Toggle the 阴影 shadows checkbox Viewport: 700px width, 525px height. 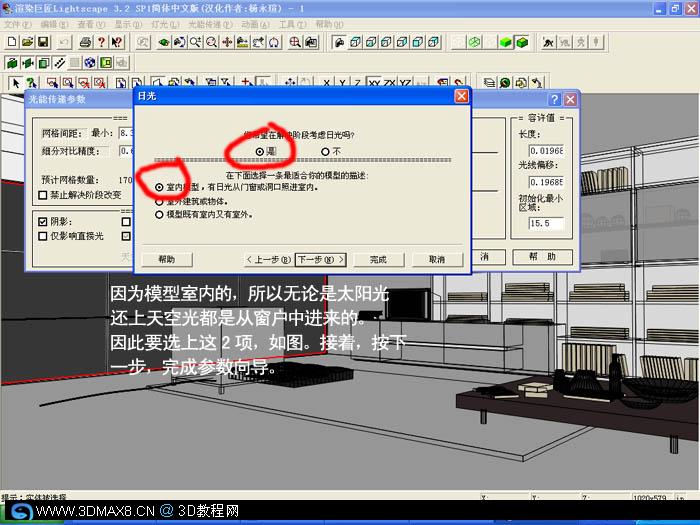pos(43,221)
